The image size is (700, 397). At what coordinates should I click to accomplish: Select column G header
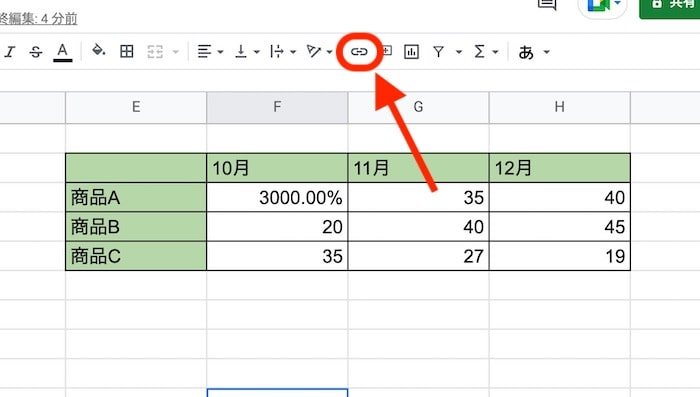418,107
